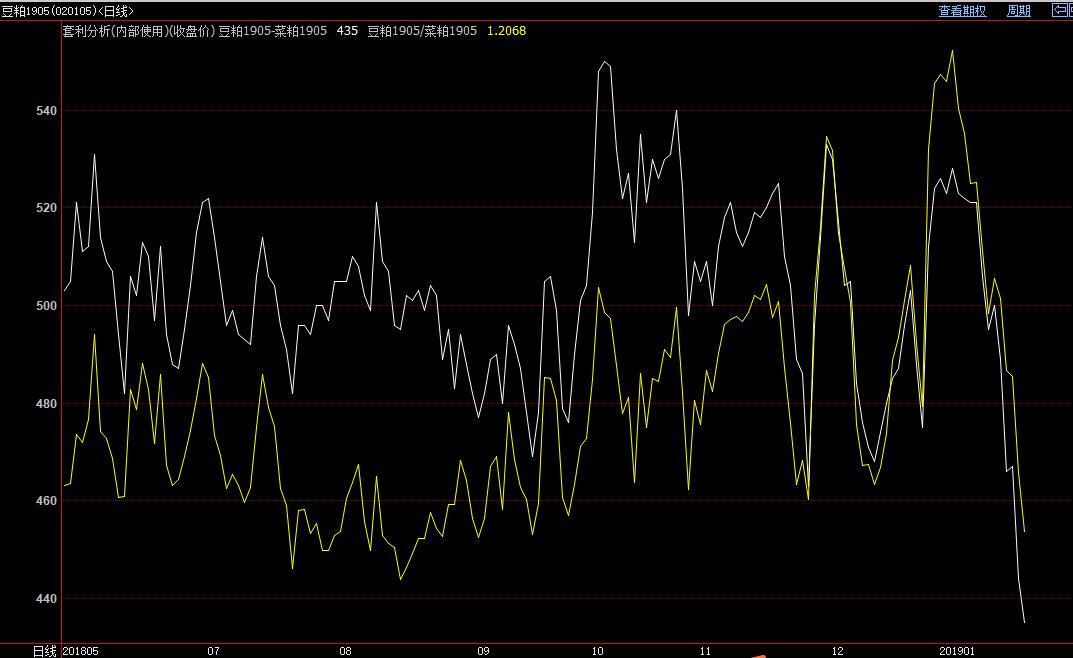Click the 540 price level on Y-axis

[44, 110]
